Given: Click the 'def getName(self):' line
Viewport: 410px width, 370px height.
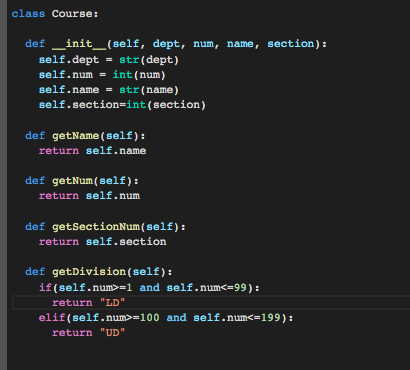Looking at the screenshot, I should click(x=85, y=136).
